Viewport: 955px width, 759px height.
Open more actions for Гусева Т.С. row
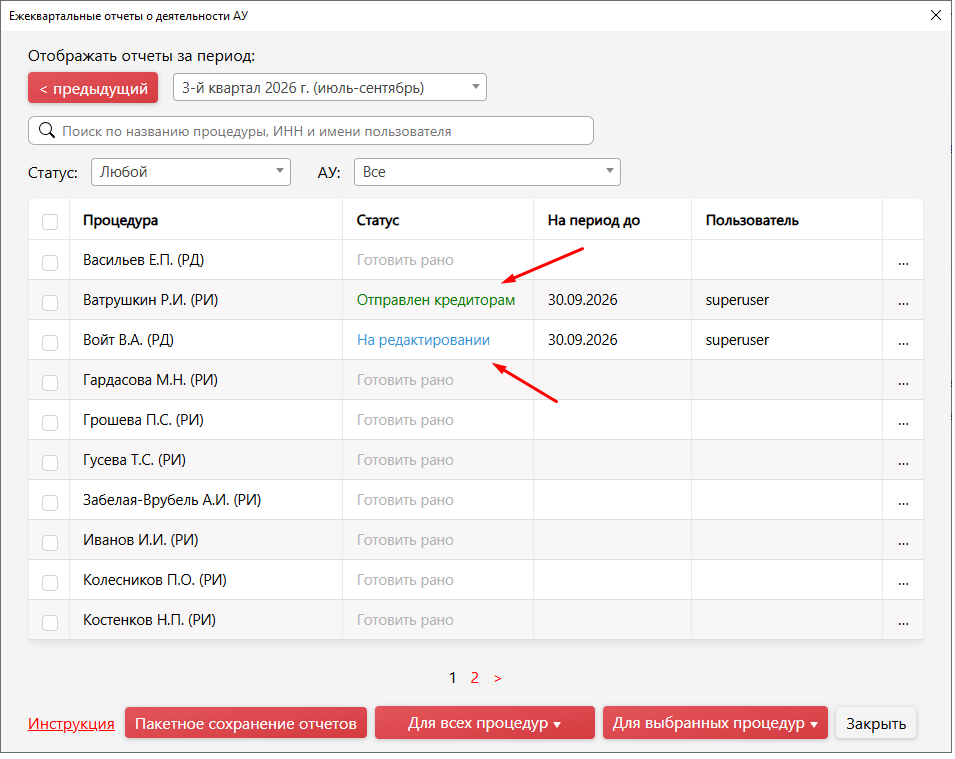coord(903,463)
